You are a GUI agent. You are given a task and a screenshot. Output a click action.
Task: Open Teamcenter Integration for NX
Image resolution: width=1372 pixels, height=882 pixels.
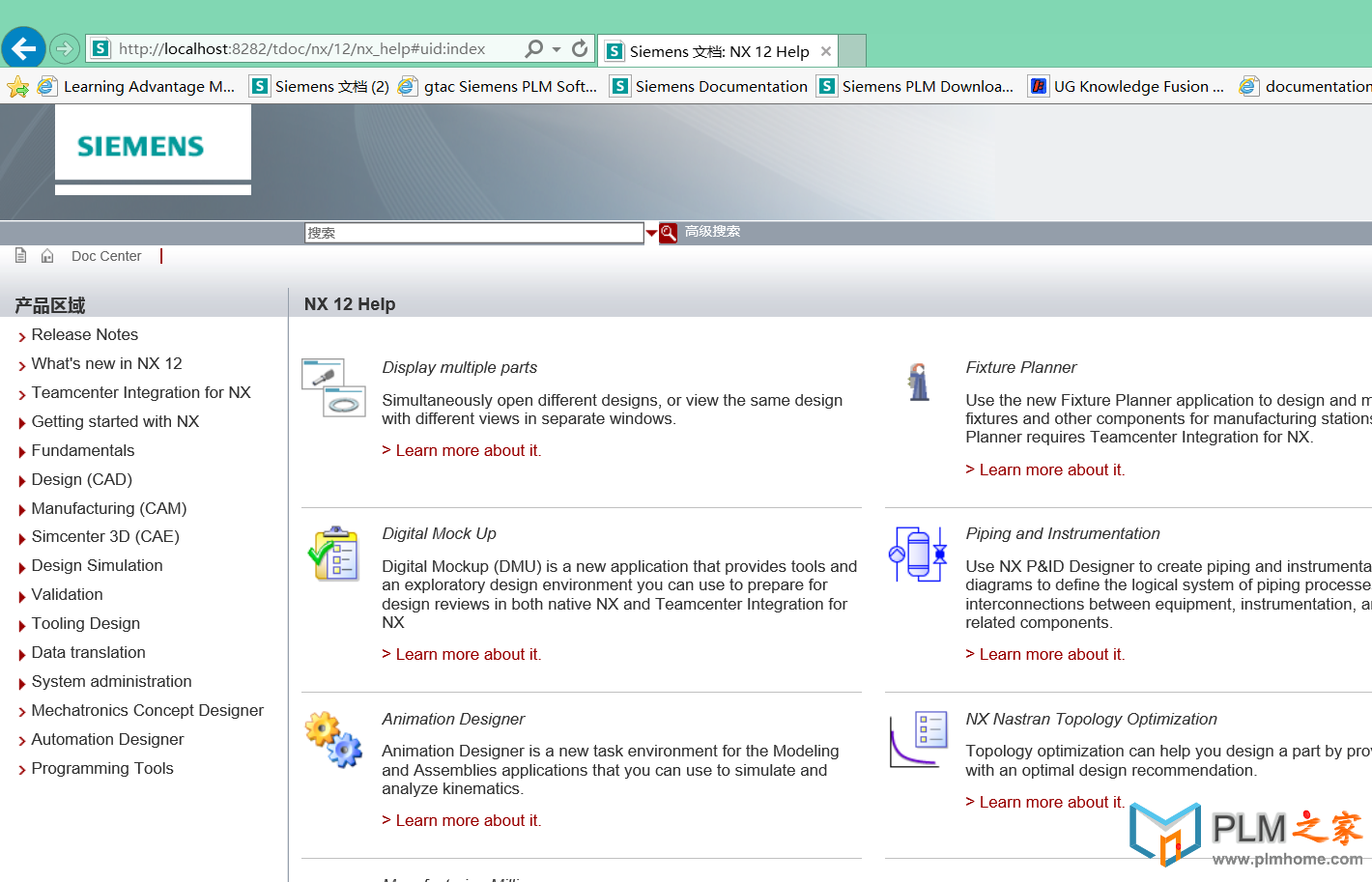(x=141, y=393)
